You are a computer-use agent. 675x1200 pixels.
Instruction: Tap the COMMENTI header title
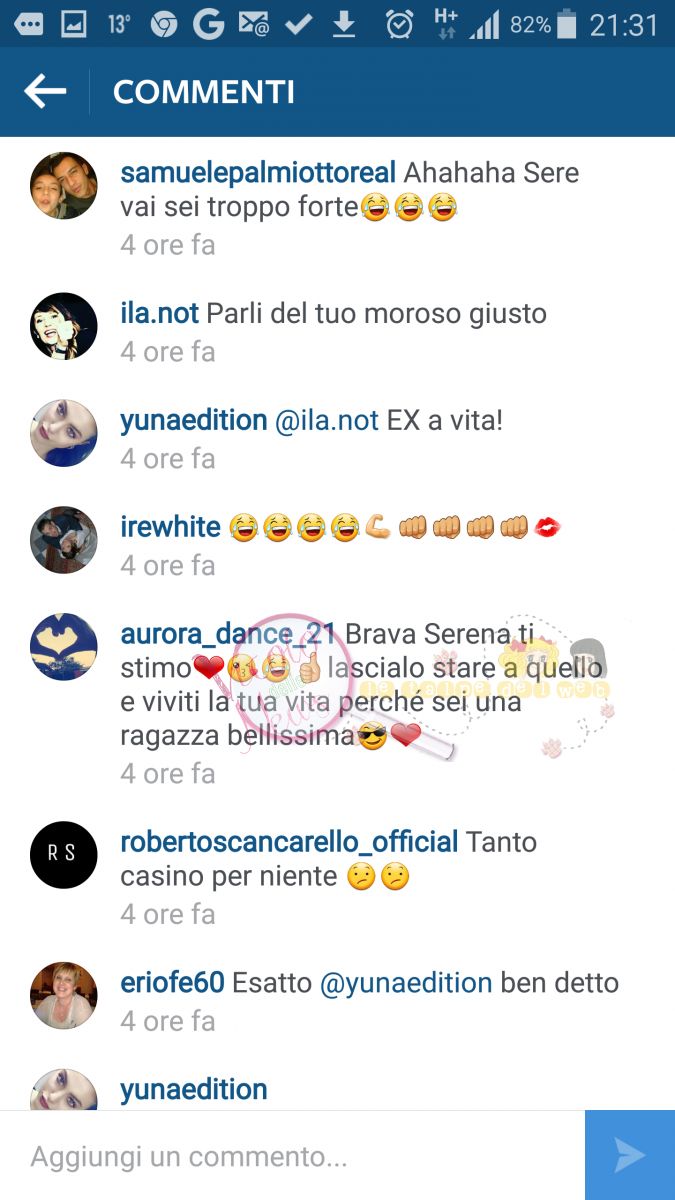204,92
